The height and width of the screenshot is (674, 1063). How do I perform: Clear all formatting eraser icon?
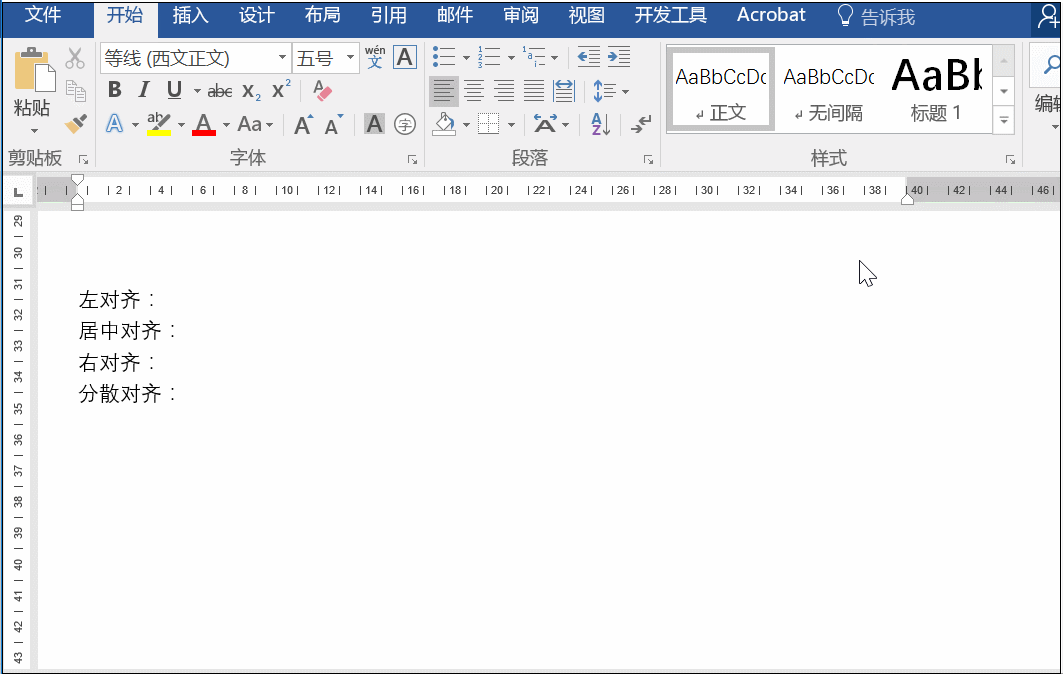pos(322,91)
